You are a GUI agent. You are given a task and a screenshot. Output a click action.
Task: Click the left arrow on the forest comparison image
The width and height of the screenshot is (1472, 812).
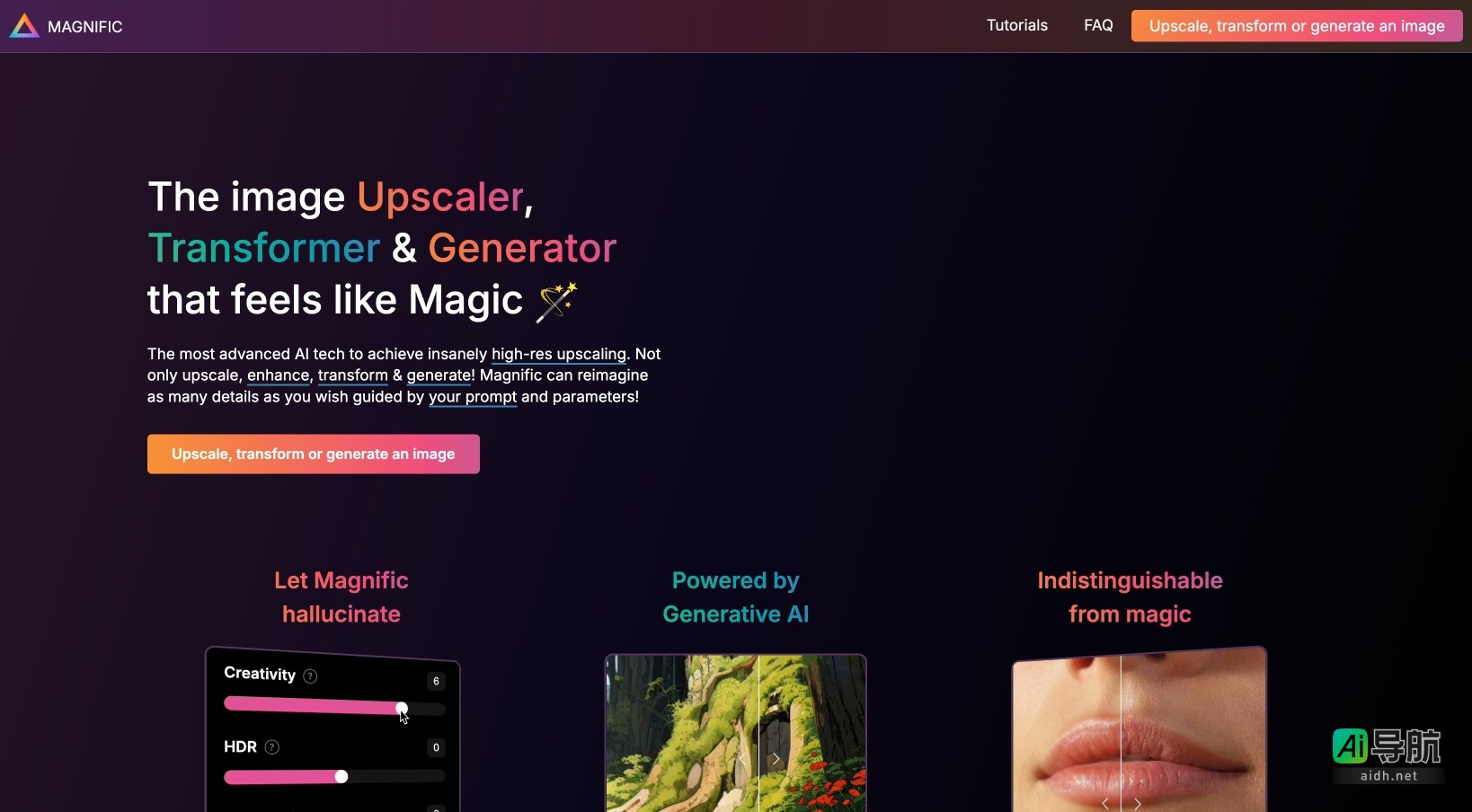click(x=742, y=759)
